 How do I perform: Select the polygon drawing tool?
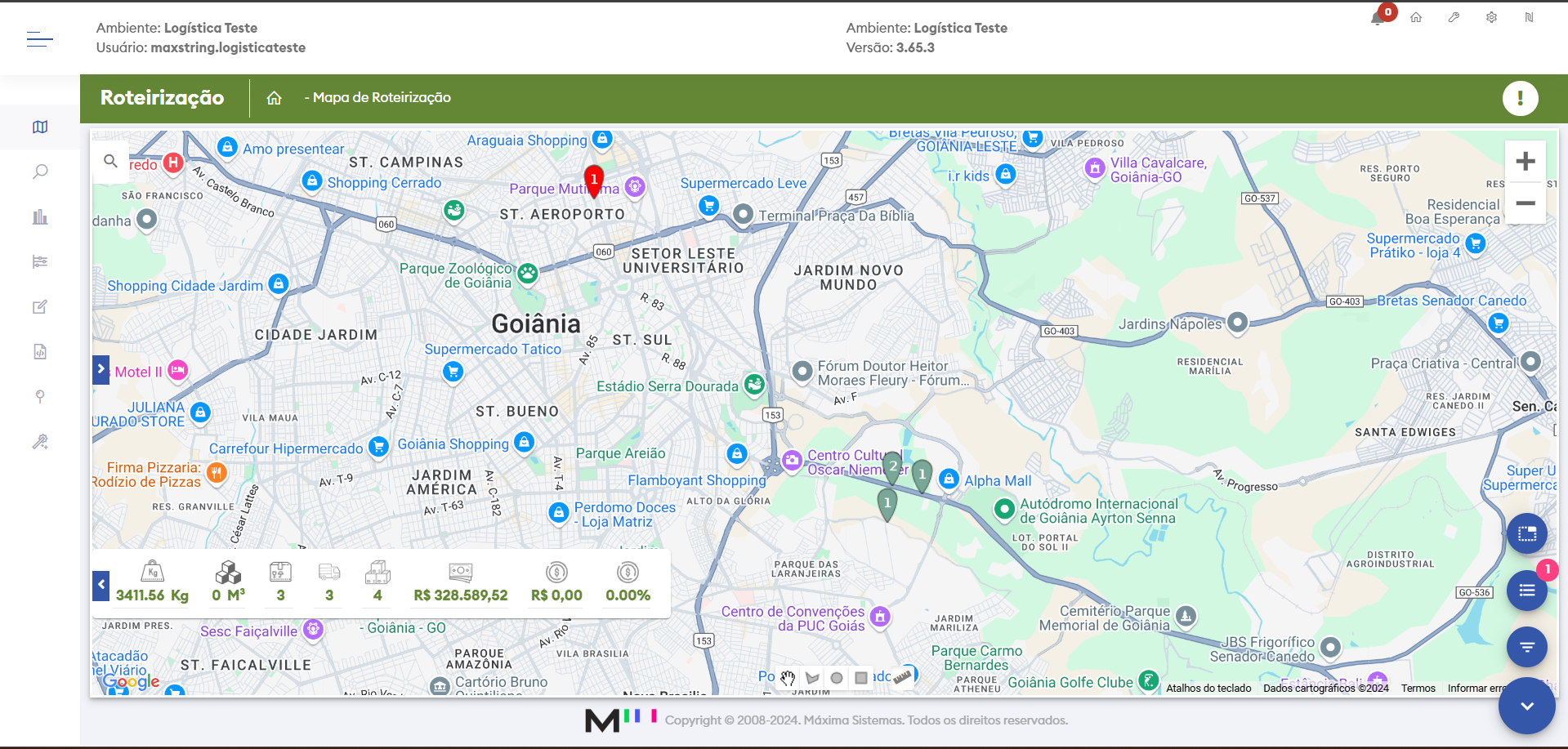(x=812, y=678)
